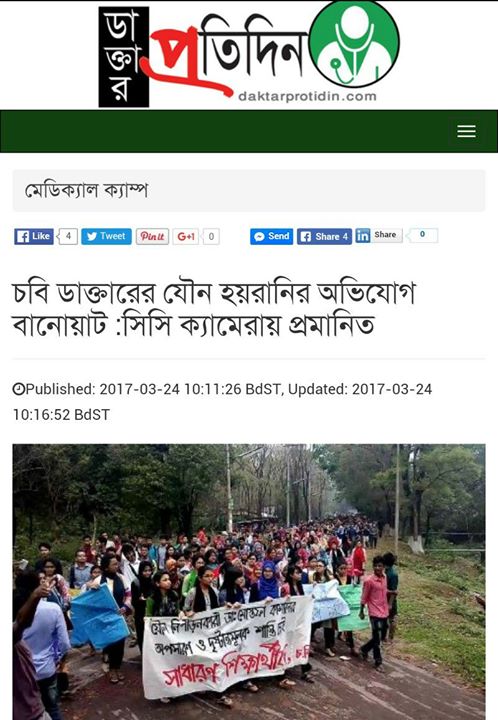Viewport: 498px width, 720px height.
Task: Click the LinkedIn share count bubble
Action: point(422,235)
